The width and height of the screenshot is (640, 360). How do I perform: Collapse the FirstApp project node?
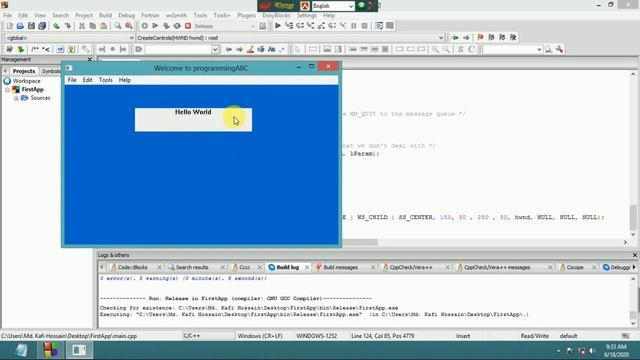tap(7, 89)
